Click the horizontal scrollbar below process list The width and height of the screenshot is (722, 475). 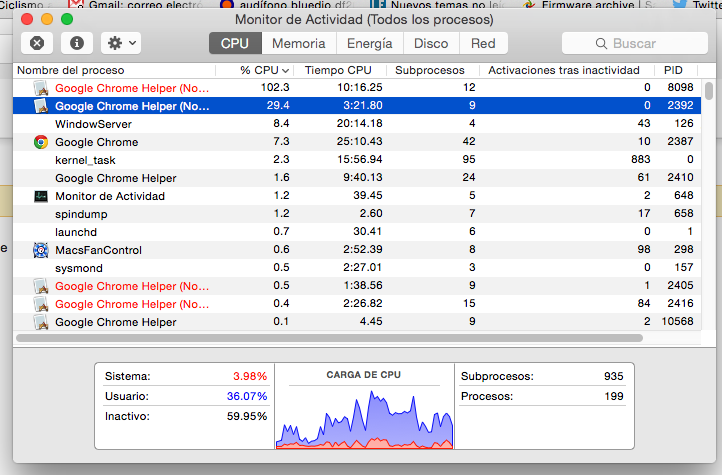(329, 338)
